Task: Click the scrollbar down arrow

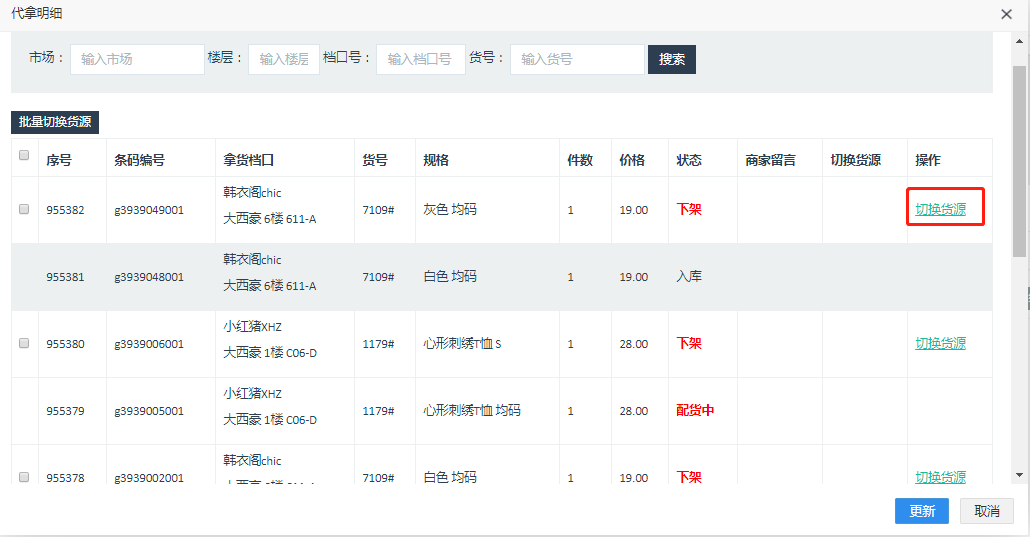Action: tap(1019, 475)
